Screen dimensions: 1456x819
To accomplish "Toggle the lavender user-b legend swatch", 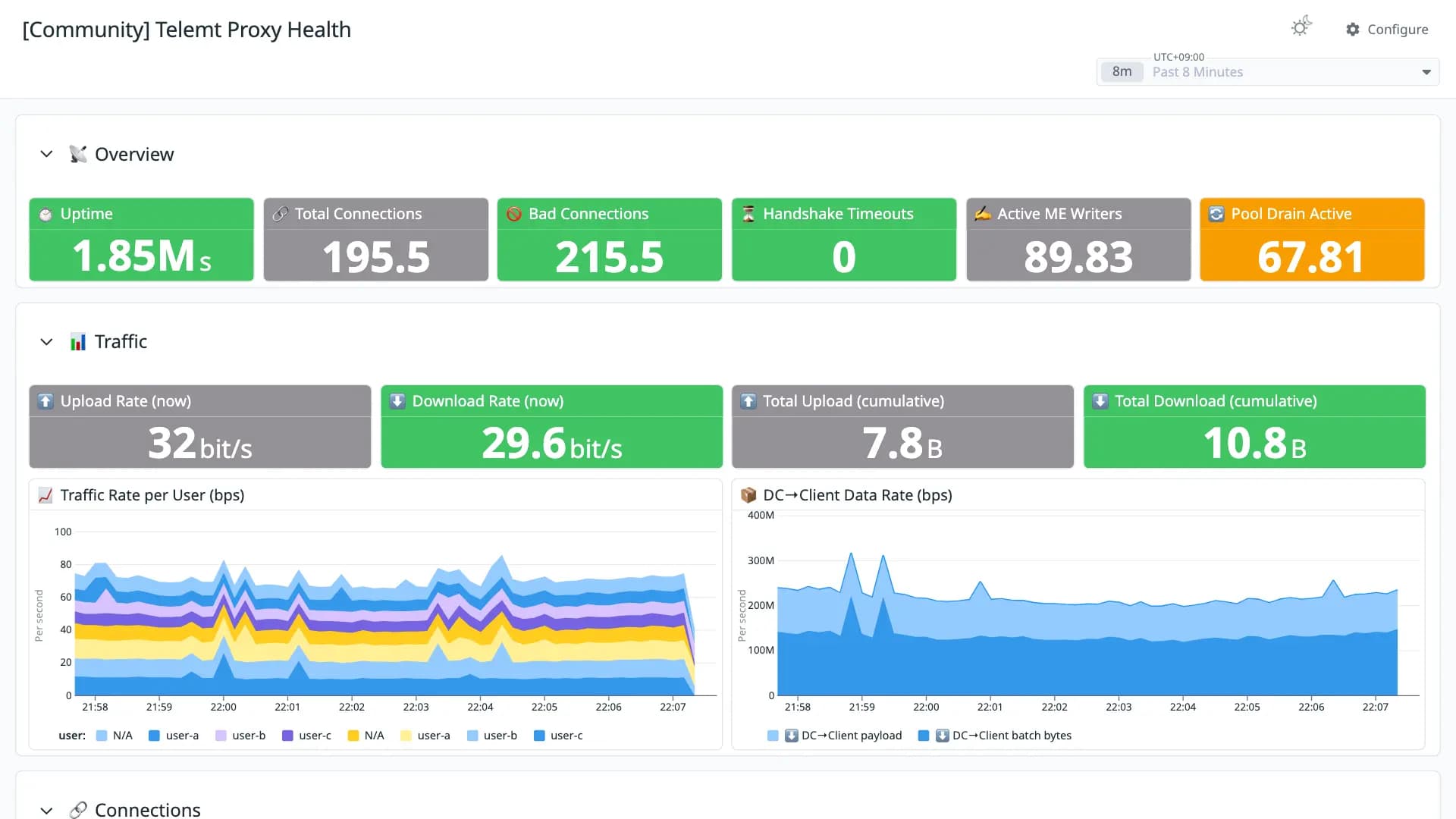I will (x=221, y=736).
